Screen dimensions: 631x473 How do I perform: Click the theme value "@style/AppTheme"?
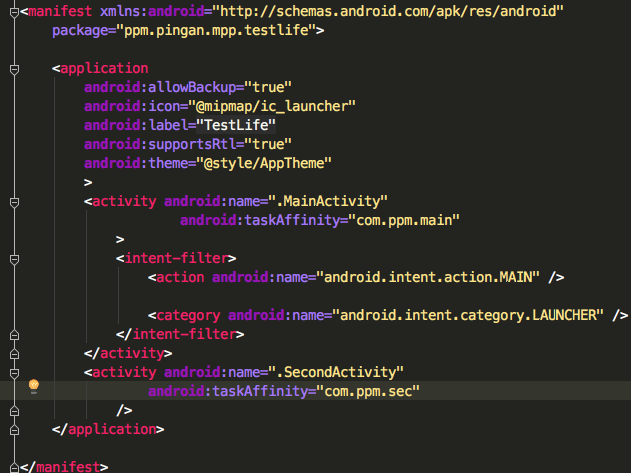coord(264,163)
